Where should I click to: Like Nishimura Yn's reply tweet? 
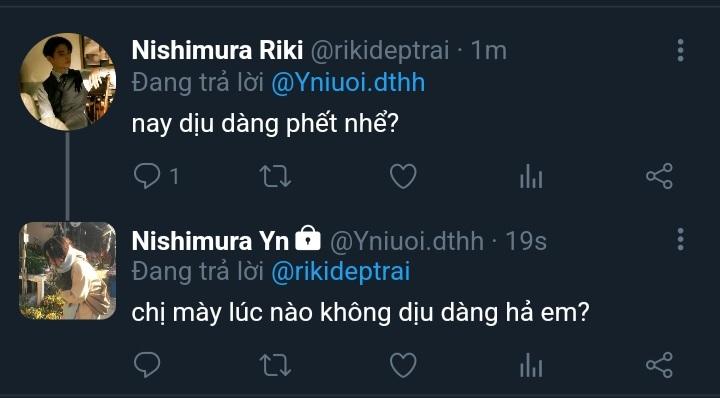click(403, 365)
